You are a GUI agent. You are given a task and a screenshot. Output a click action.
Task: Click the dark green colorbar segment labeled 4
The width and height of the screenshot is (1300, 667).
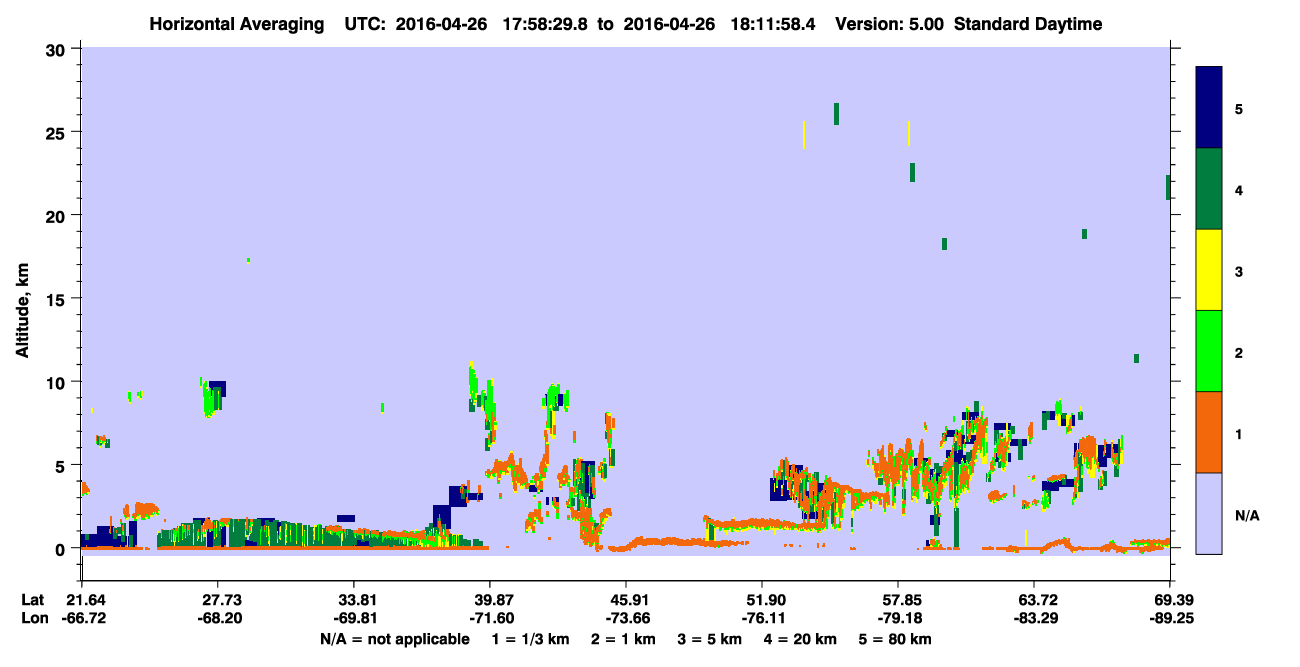[1209, 189]
